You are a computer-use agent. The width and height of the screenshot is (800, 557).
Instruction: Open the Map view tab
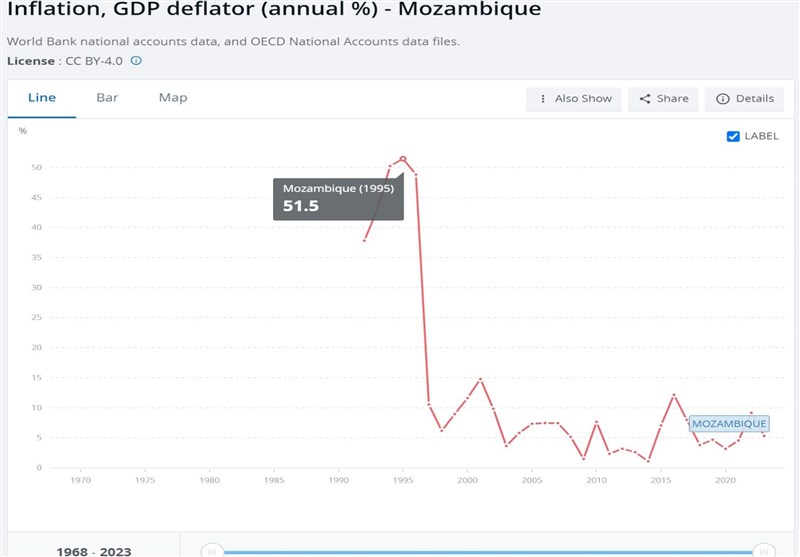(173, 98)
